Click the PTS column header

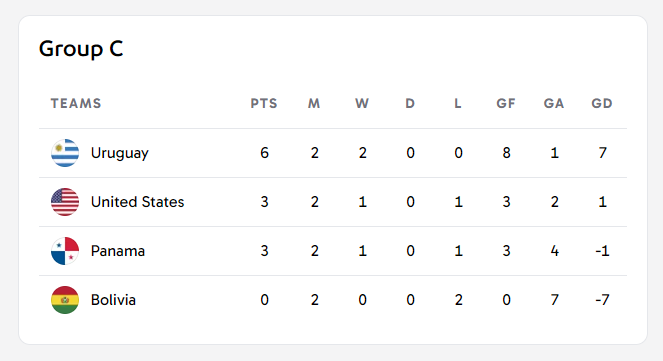pos(264,104)
